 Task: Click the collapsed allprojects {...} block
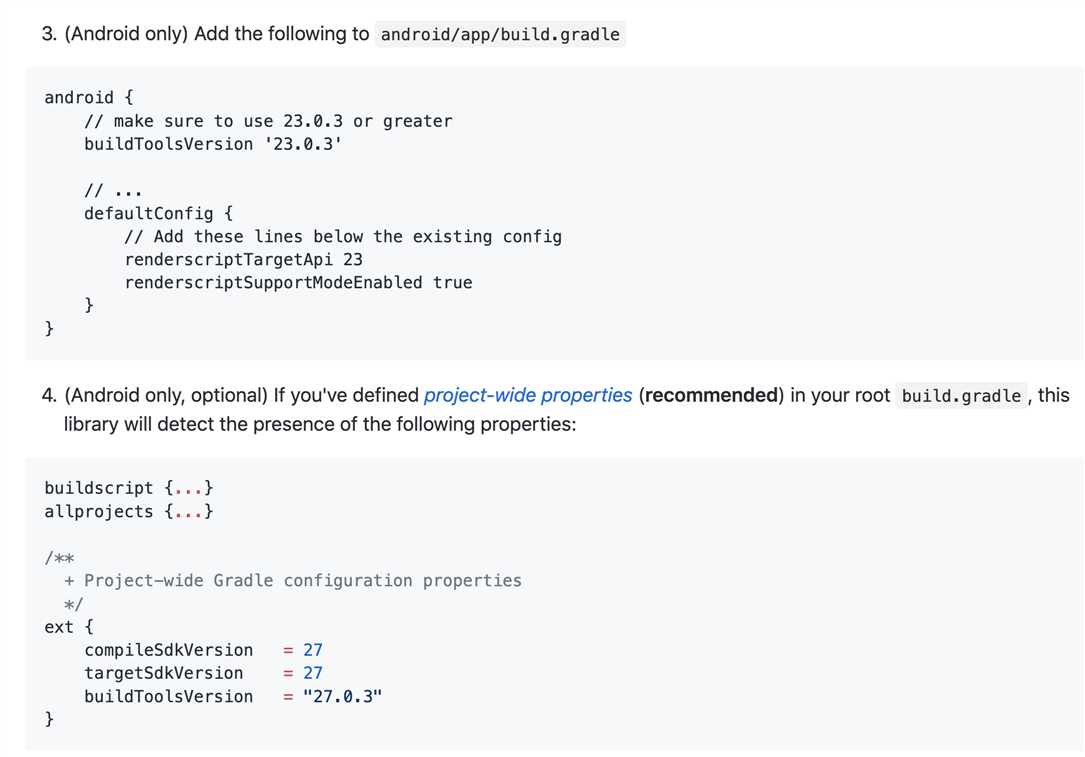pos(129,511)
